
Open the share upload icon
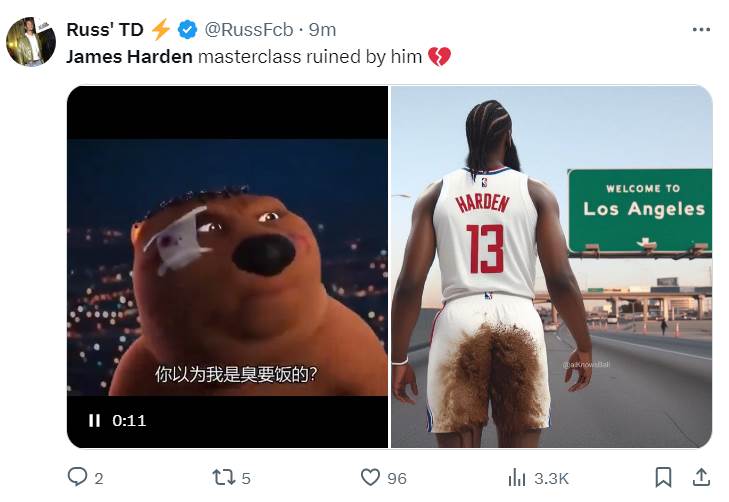click(701, 477)
